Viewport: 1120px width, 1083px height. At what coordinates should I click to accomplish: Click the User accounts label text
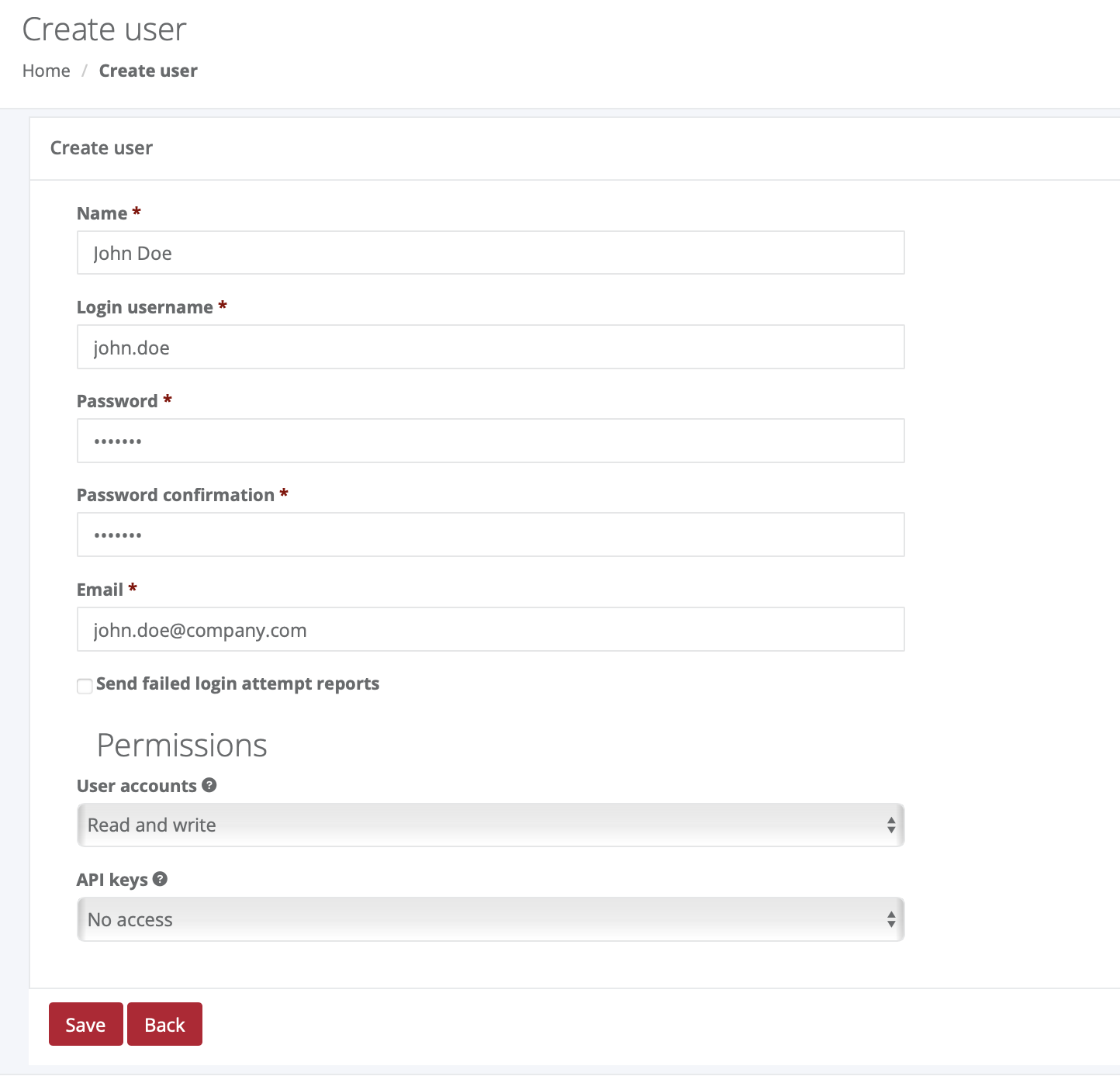(137, 786)
